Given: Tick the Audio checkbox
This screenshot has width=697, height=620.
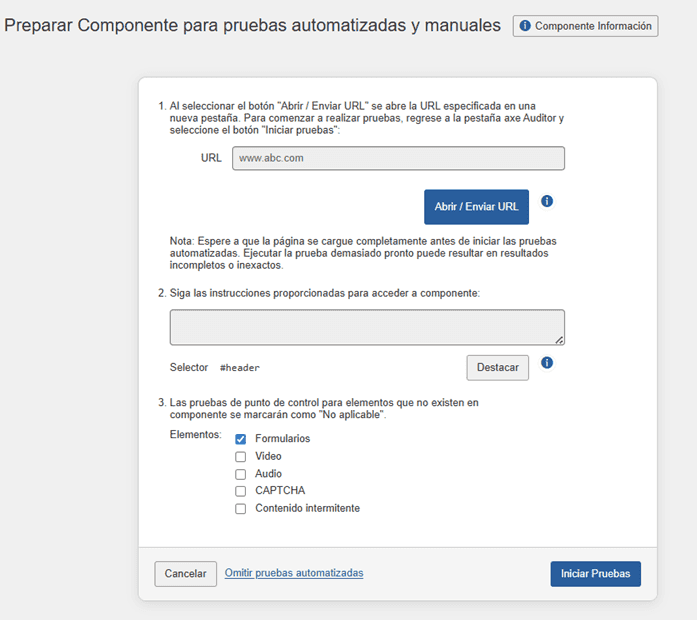Looking at the screenshot, I should click(240, 474).
